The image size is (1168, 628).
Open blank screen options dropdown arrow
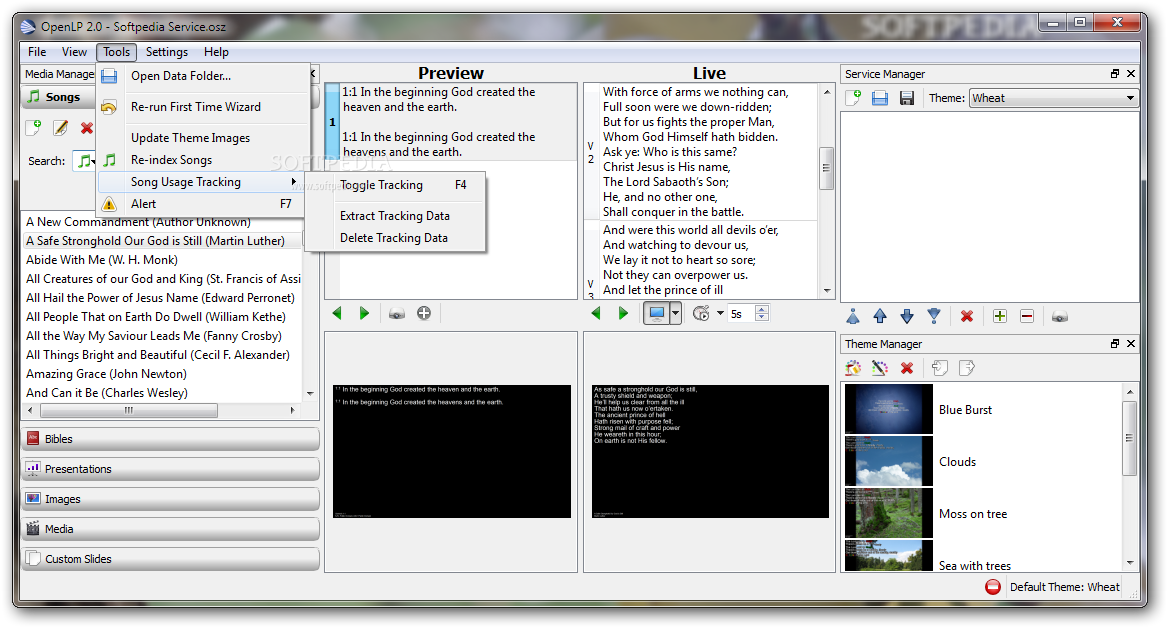coord(676,314)
